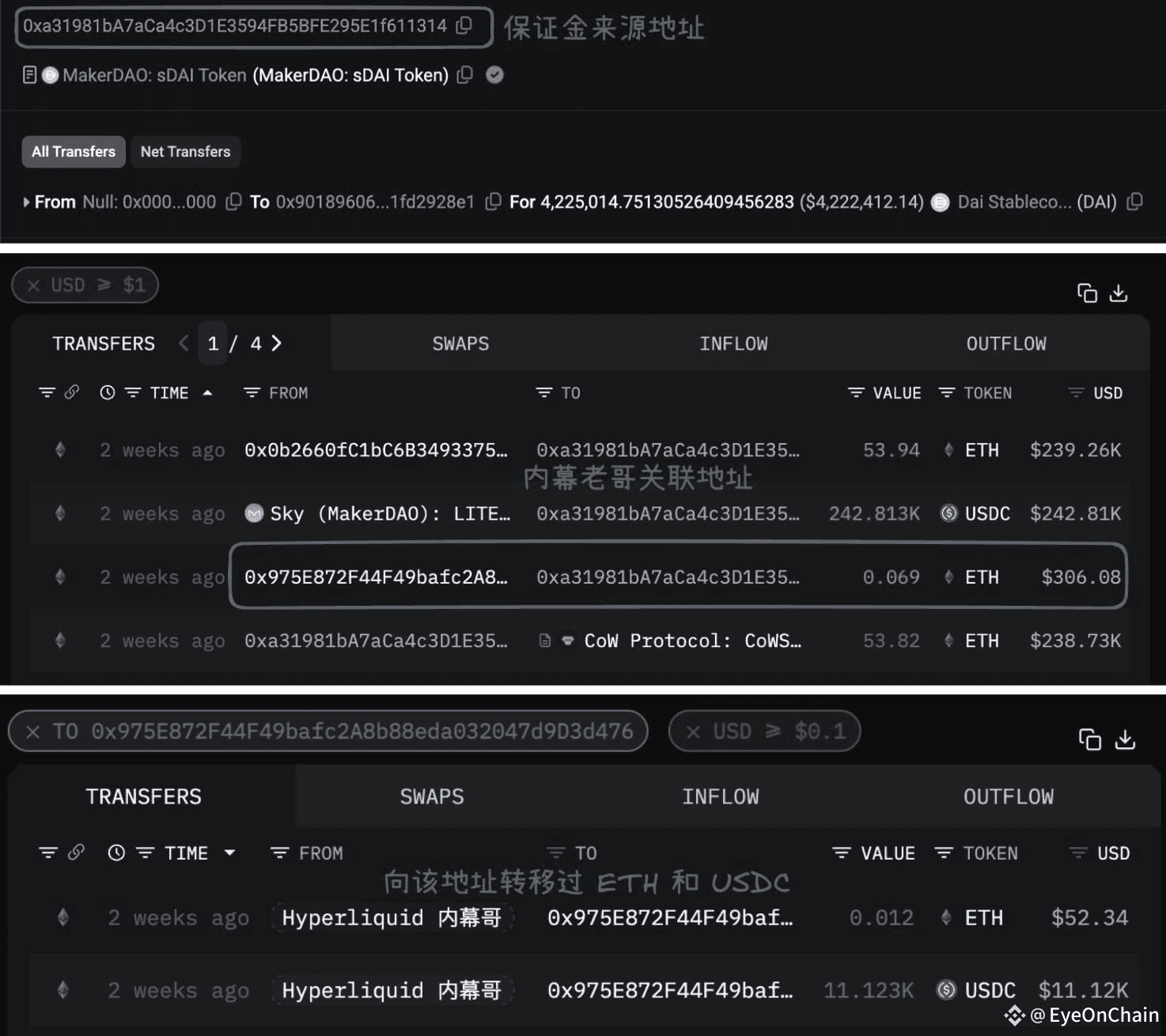1166x1036 pixels.
Task: Open the INFLOW tab in middle panel
Action: [x=733, y=343]
